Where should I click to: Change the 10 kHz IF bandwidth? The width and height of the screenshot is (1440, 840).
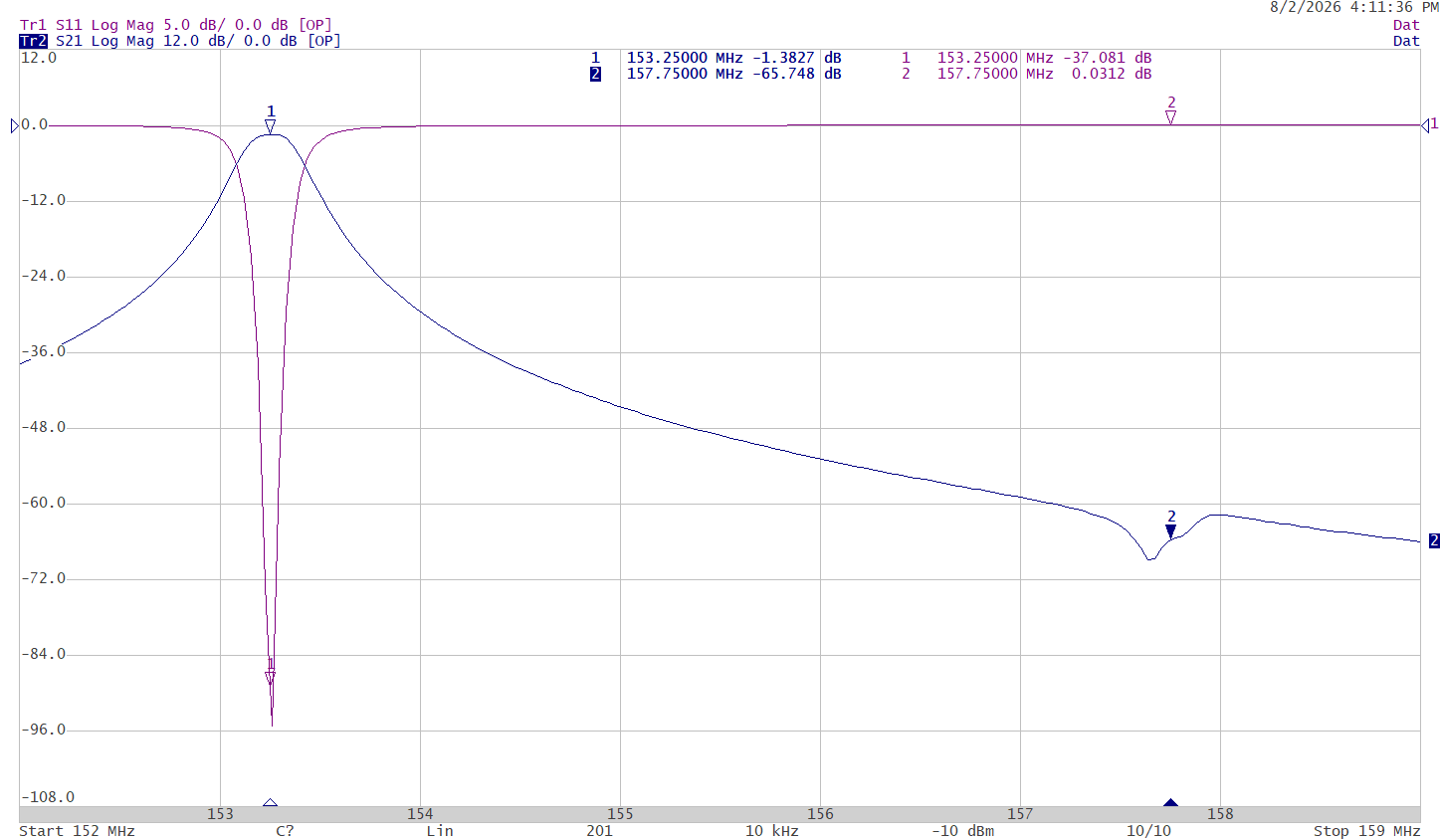[771, 831]
